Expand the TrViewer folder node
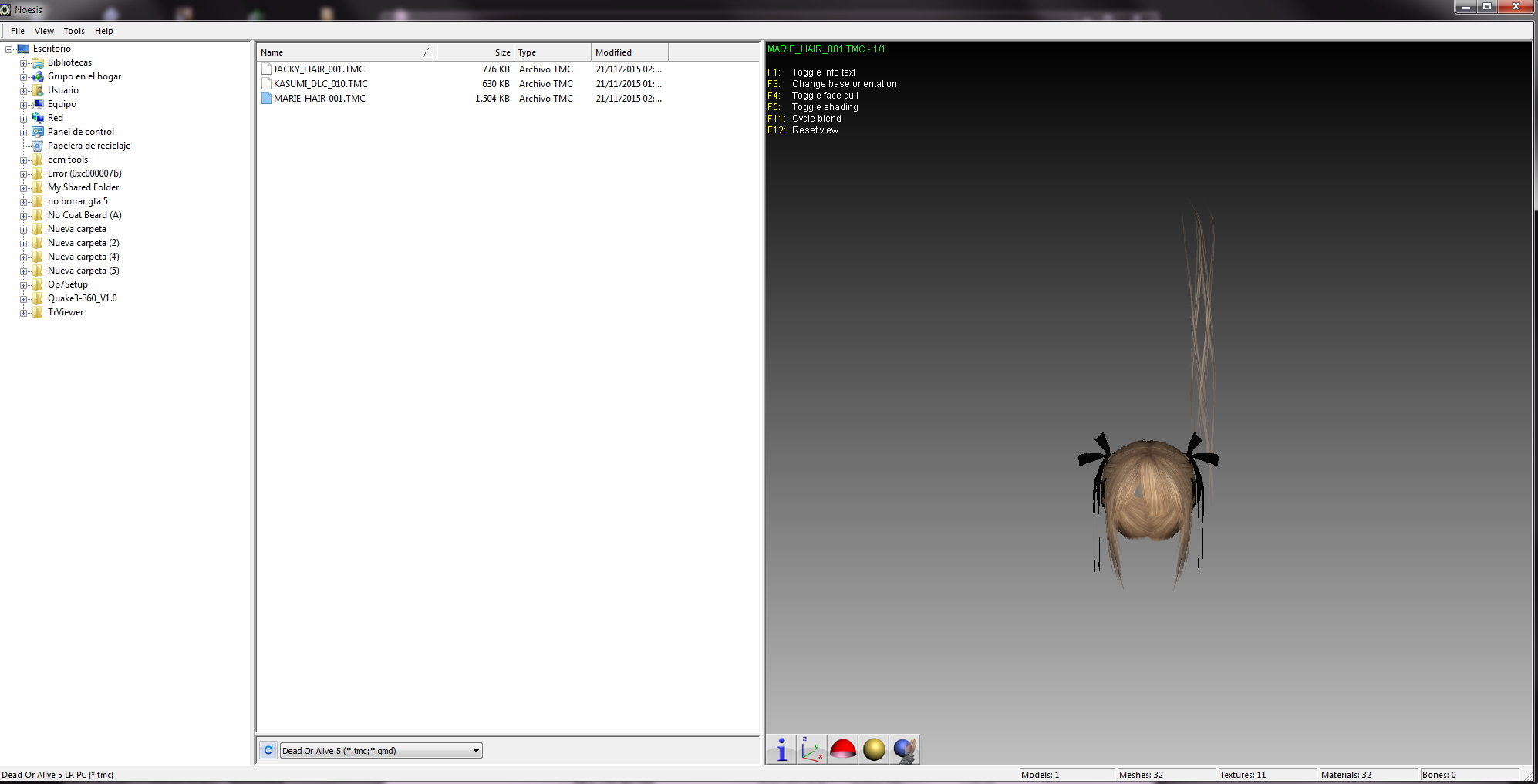Image resolution: width=1538 pixels, height=784 pixels. pos(23,313)
